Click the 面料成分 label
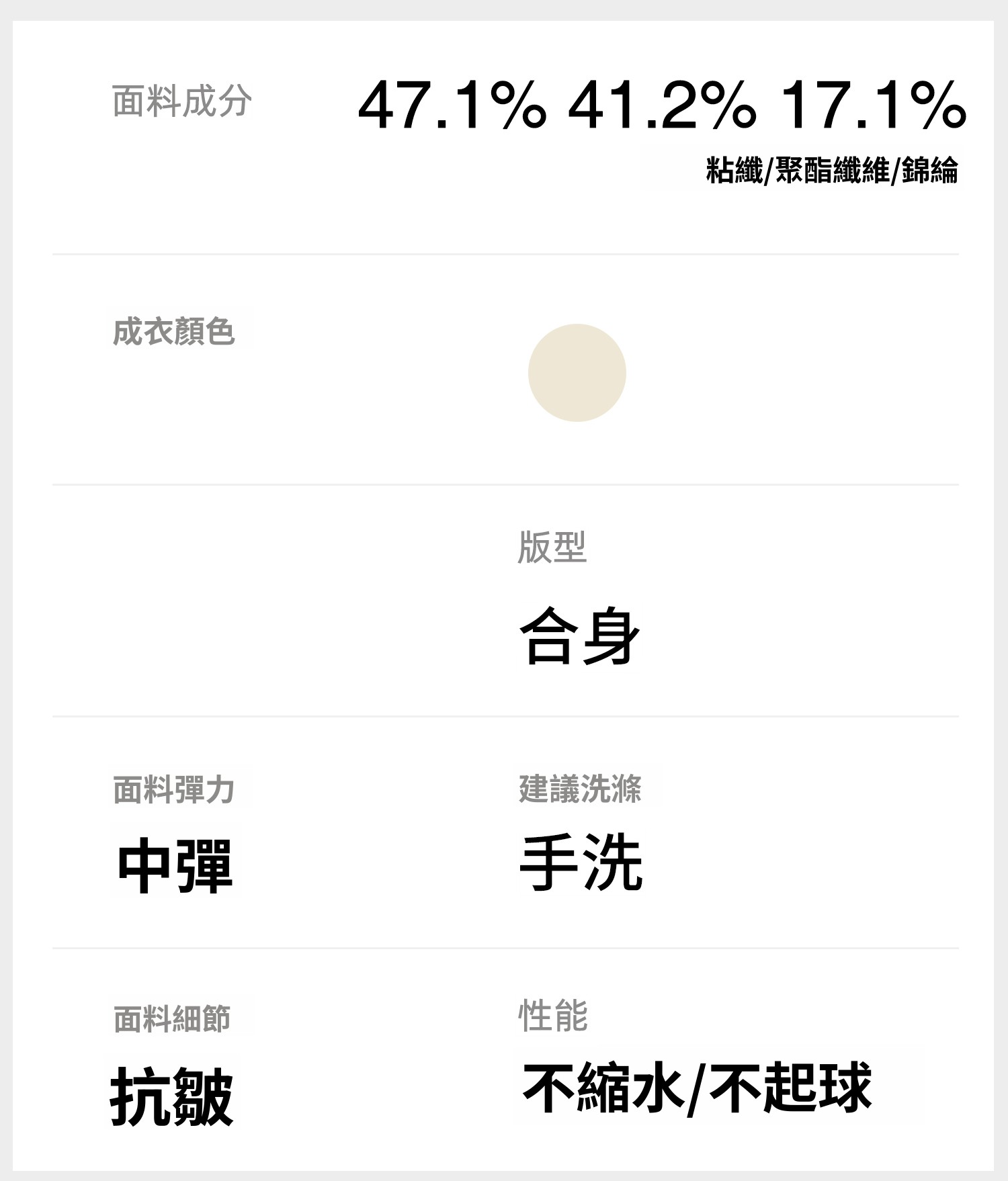The width and height of the screenshot is (1008, 1181). (x=181, y=101)
